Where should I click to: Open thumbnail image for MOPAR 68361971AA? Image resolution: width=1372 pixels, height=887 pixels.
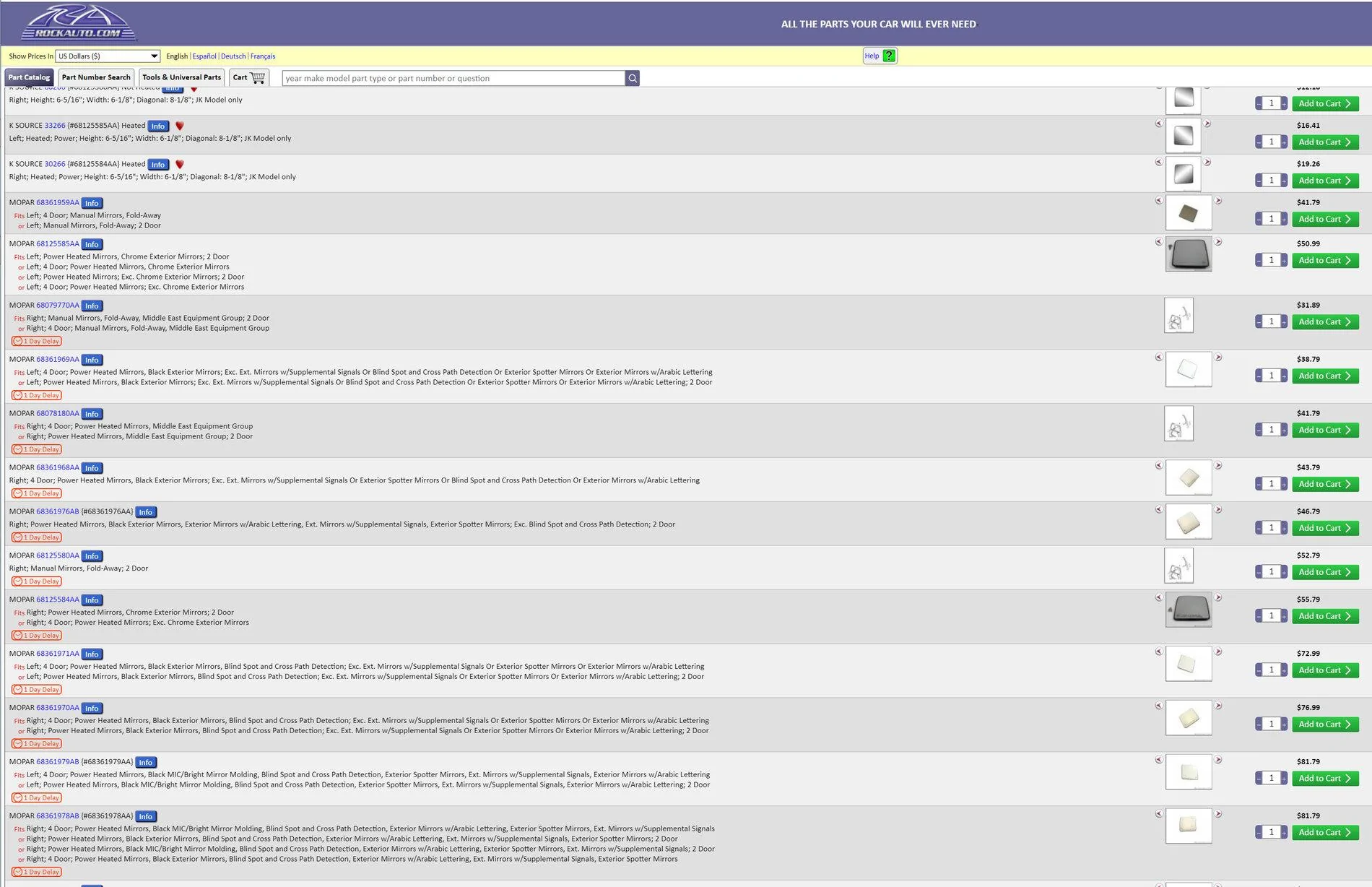(x=1189, y=665)
